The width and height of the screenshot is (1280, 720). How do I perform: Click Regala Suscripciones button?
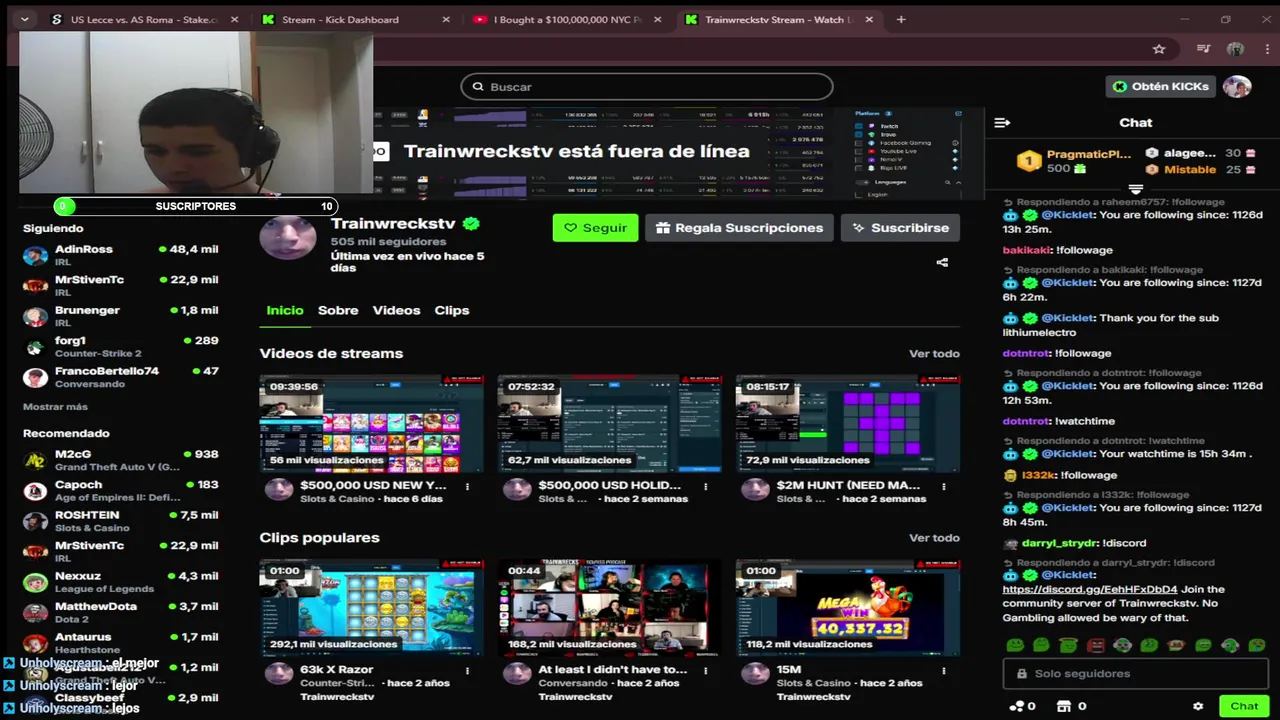click(x=739, y=228)
